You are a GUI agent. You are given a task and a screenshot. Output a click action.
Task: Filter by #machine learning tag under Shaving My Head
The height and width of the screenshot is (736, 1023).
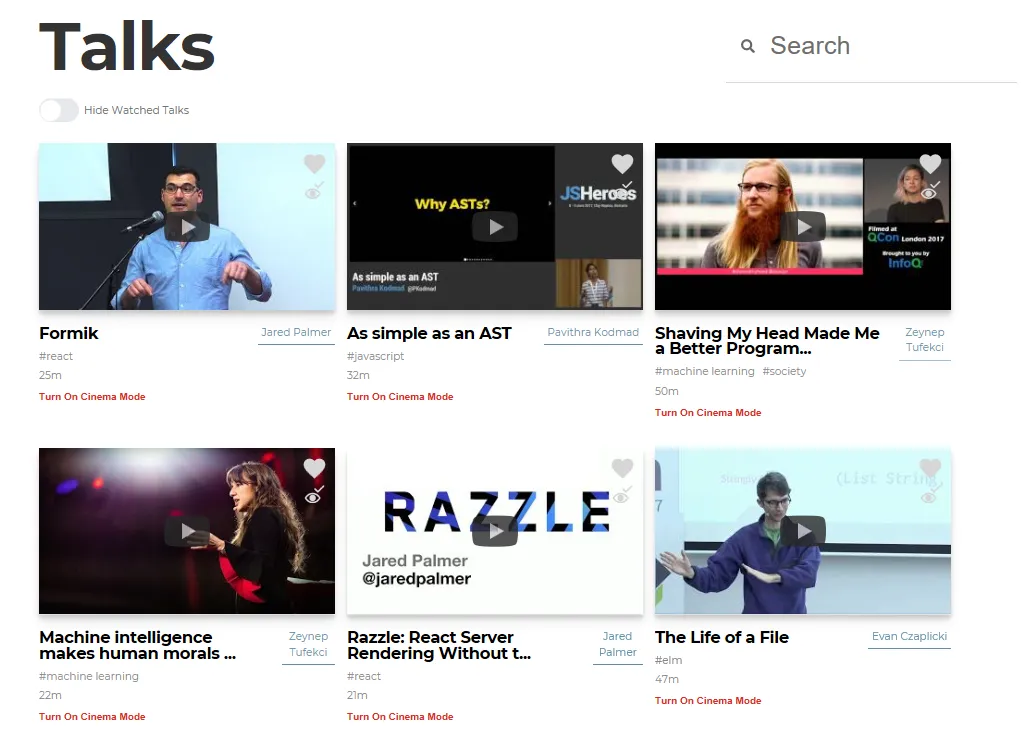[705, 371]
